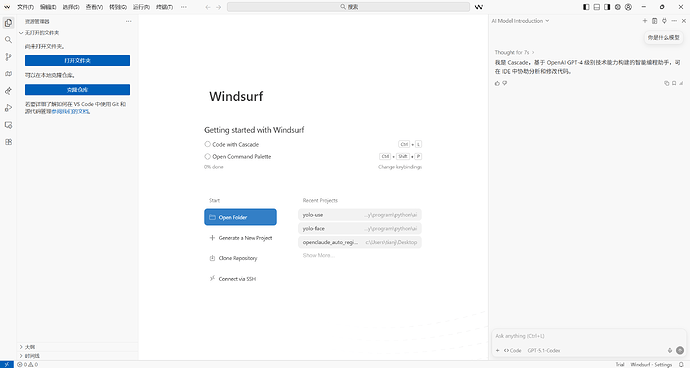690x368 pixels.
Task: Show more menu items with title bar ellipsis
Action: click(184, 7)
